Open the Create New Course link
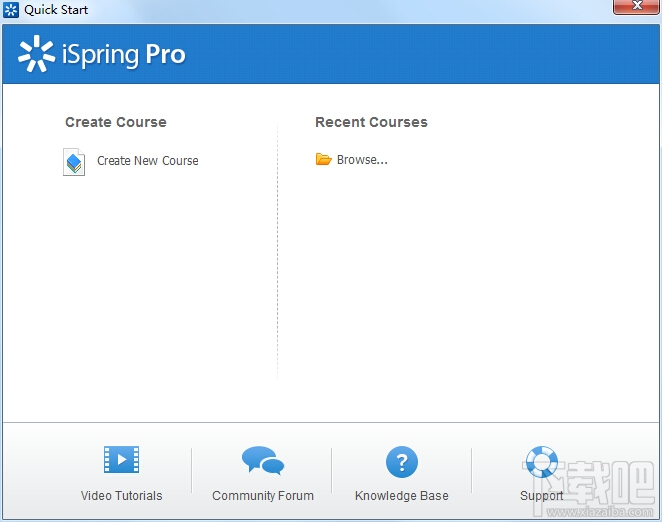 click(x=147, y=161)
